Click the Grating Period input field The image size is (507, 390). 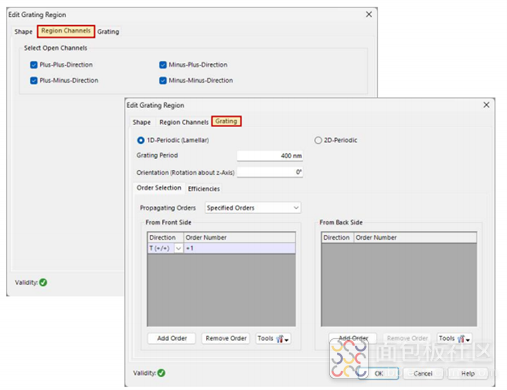(270, 156)
